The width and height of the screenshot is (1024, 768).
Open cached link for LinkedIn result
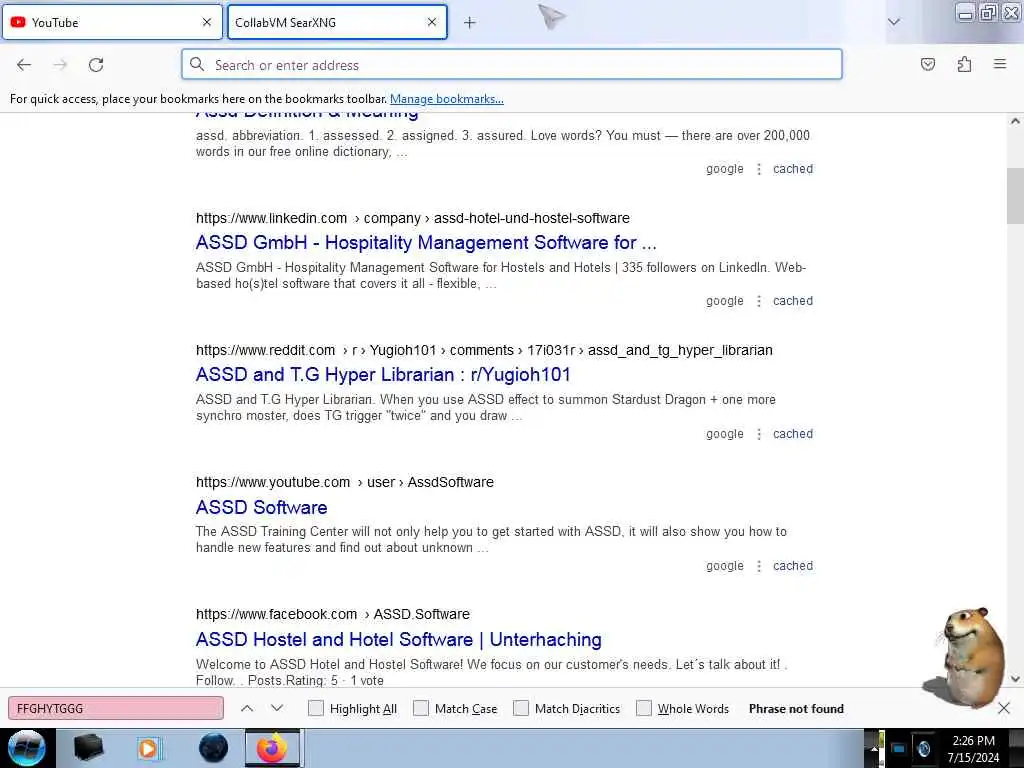click(x=793, y=301)
